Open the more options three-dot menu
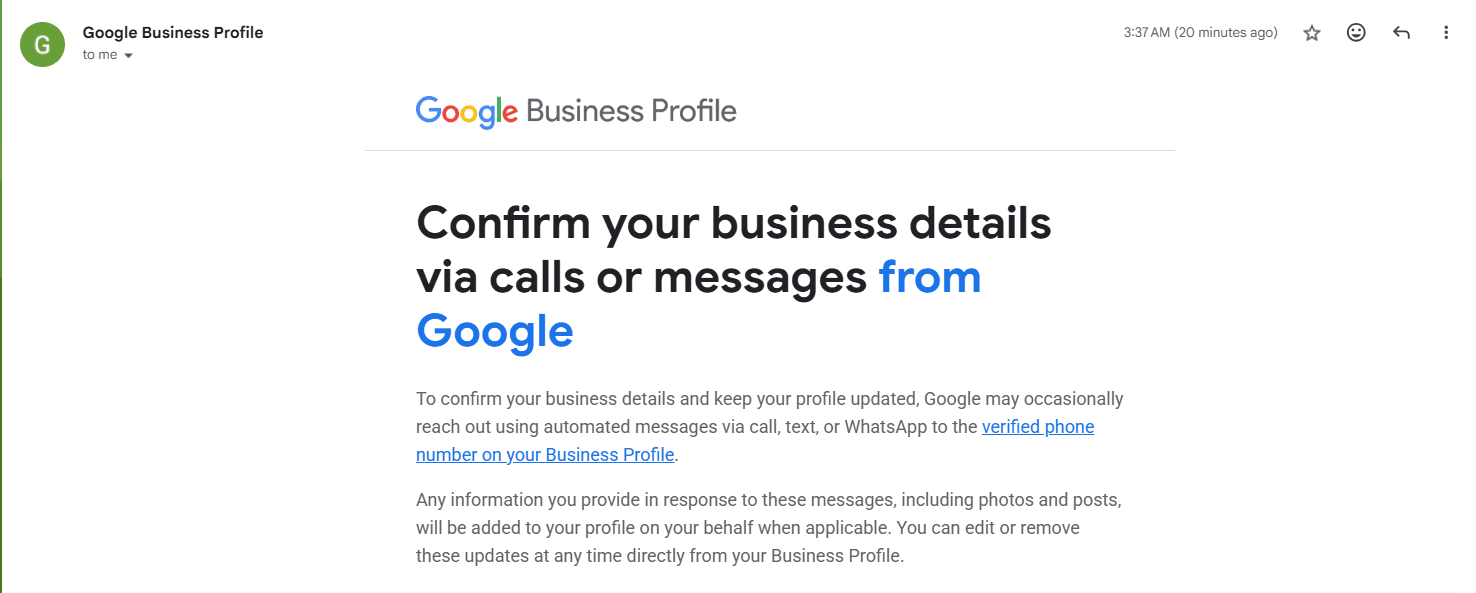Viewport: 1476px width, 593px height. tap(1446, 32)
